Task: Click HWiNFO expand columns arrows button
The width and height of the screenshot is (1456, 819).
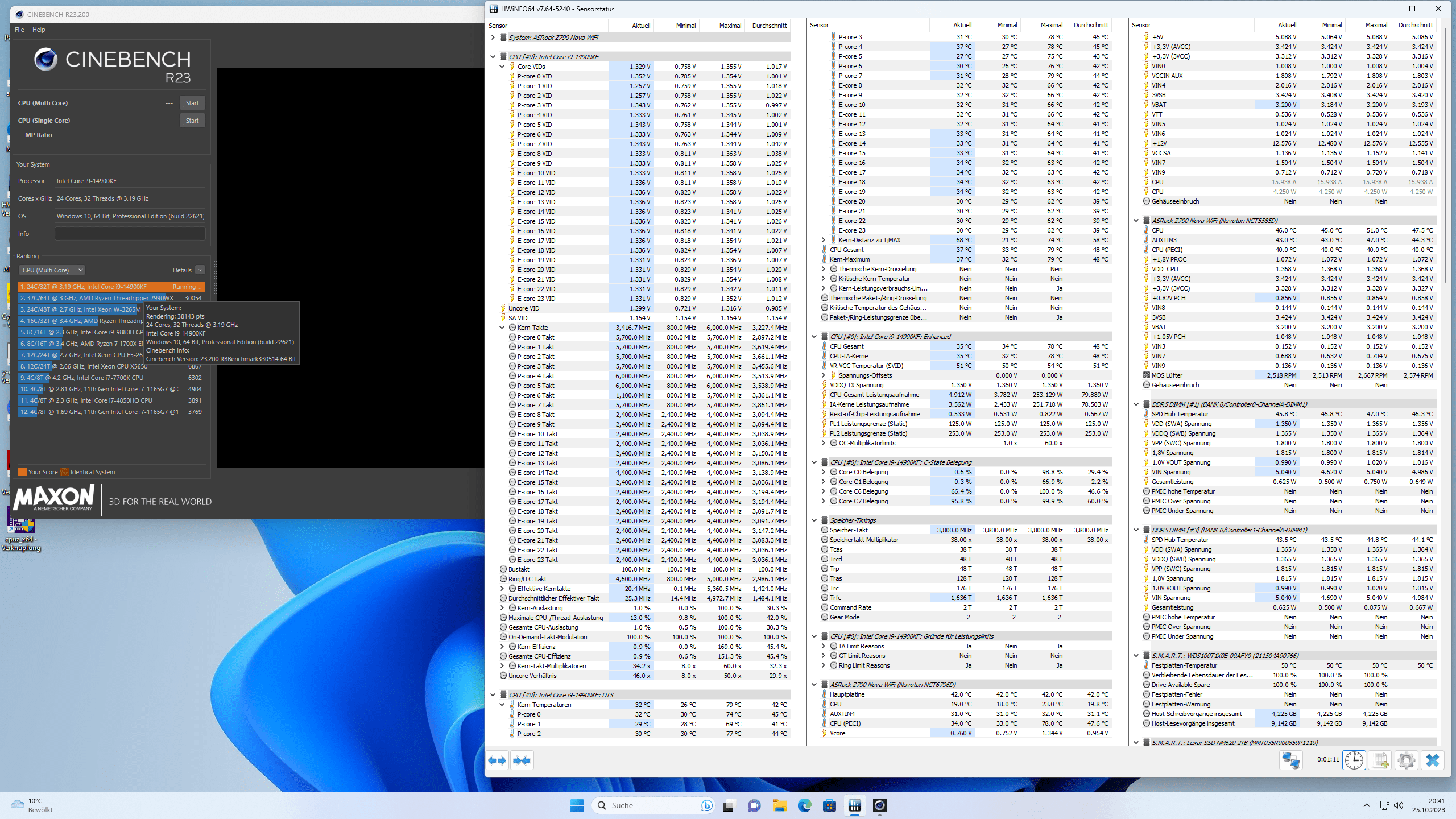Action: click(x=498, y=760)
